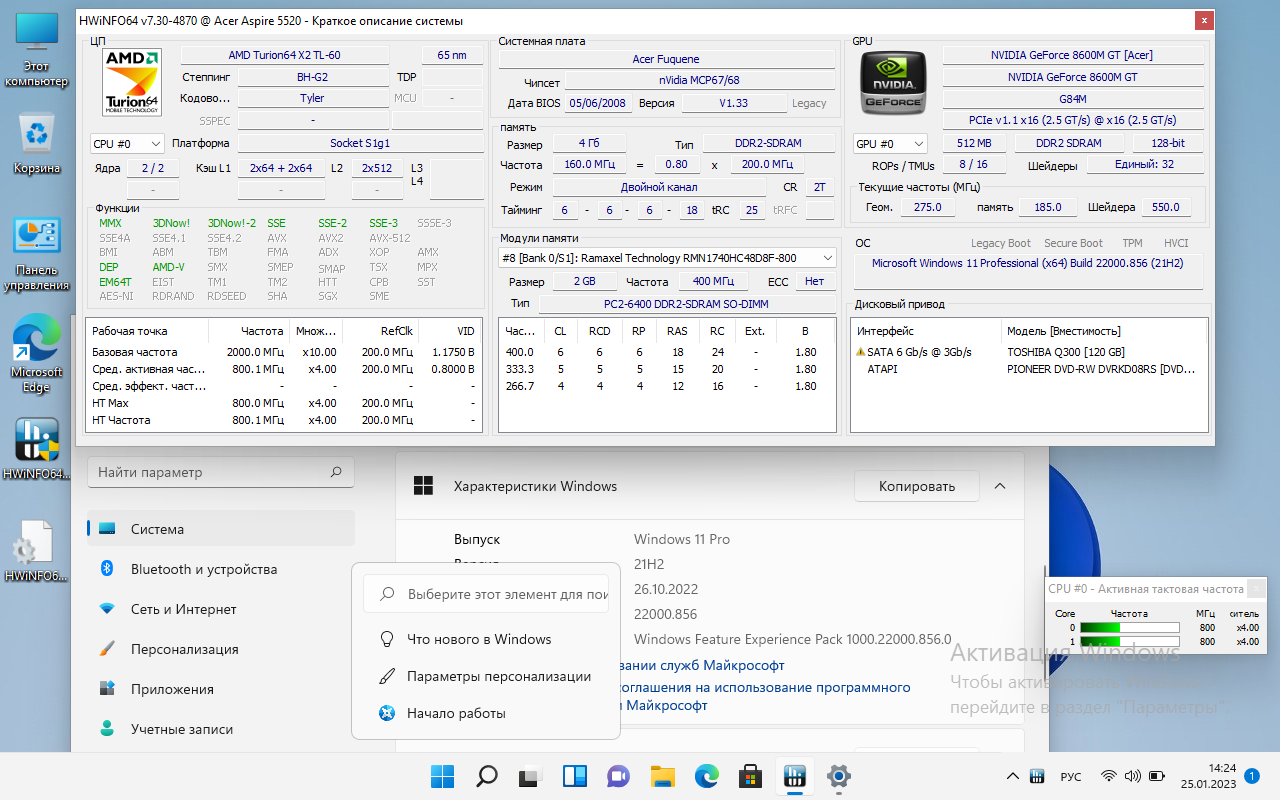1280x800 pixels.
Task: Click the PC2-6400 DDR2-SDRAM SO-DIMM field
Action: pyautogui.click(x=687, y=304)
